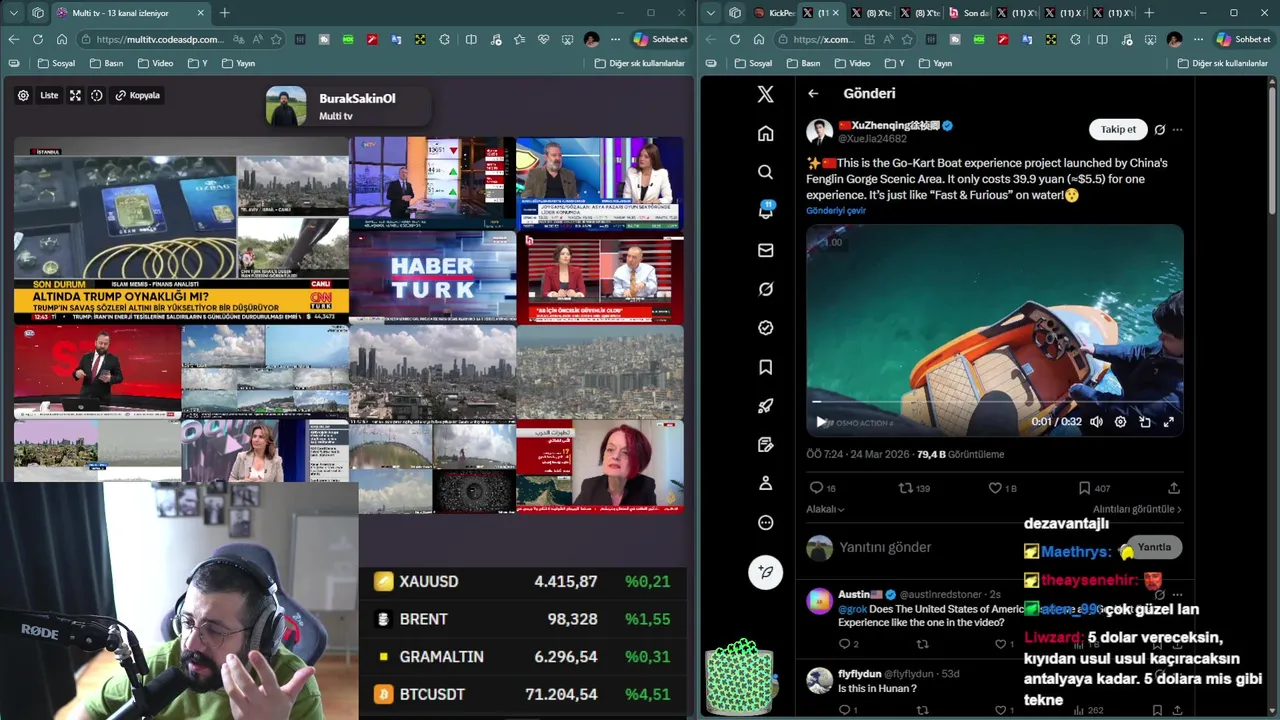Open Diğer sık kullanılanlar in Multi tv window
The image size is (1280, 720).
[639, 63]
